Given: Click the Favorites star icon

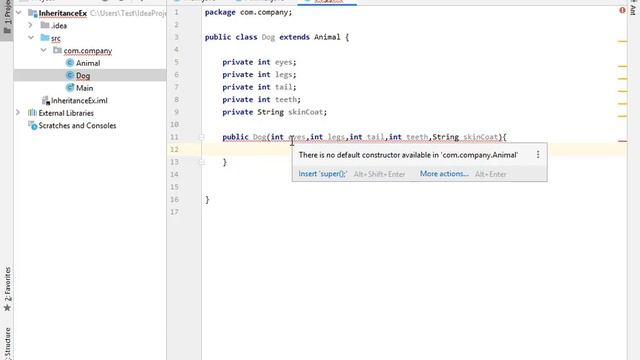Looking at the screenshot, I should tap(7, 308).
